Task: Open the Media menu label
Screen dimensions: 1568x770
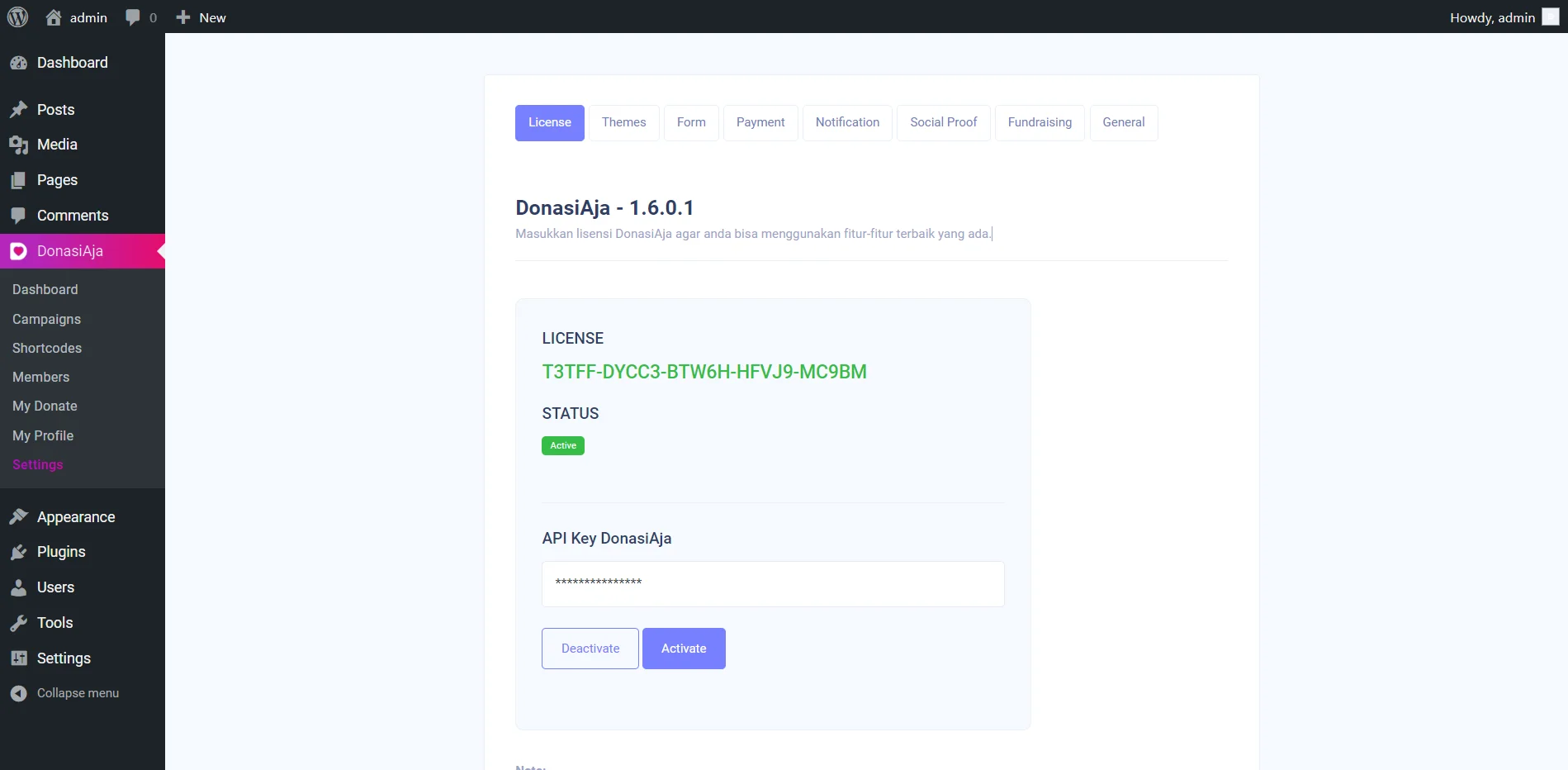Action: pos(57,145)
